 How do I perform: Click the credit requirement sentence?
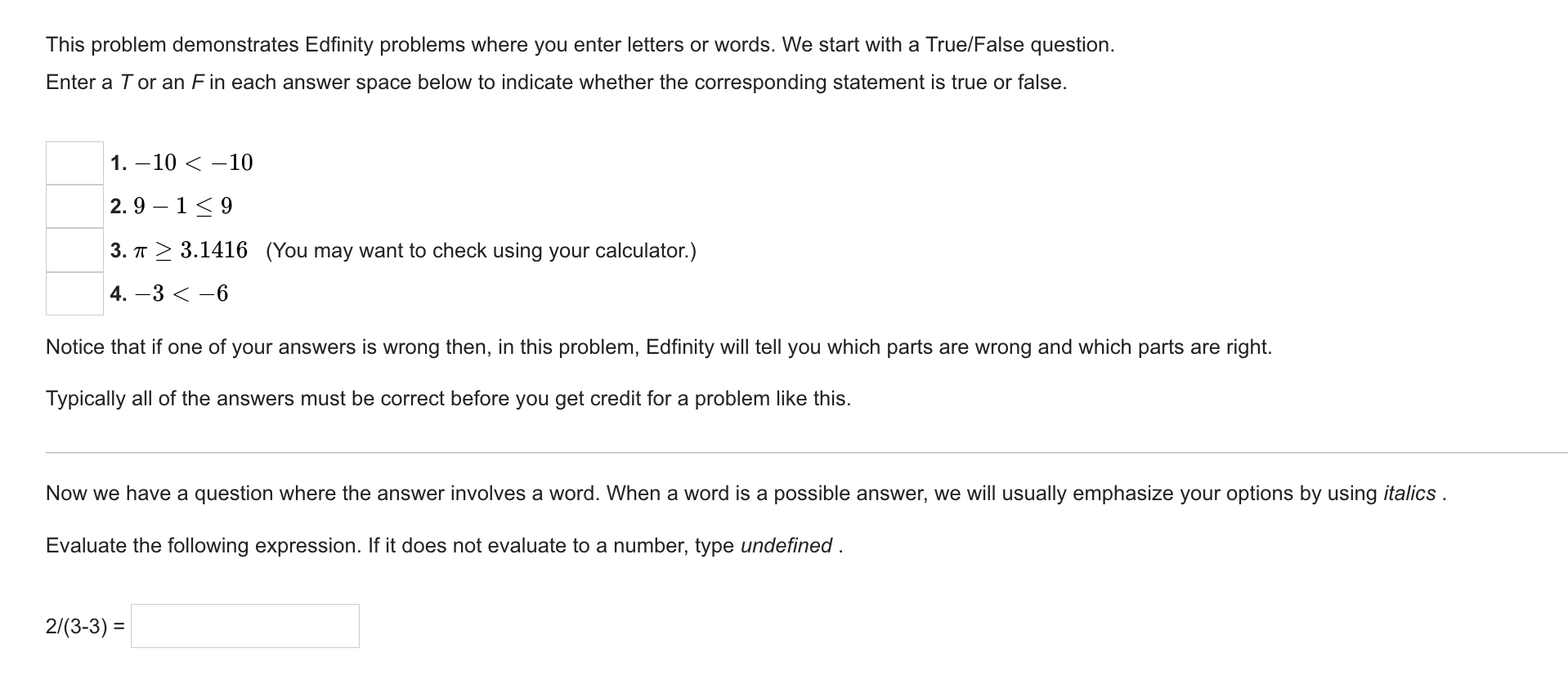tap(448, 399)
